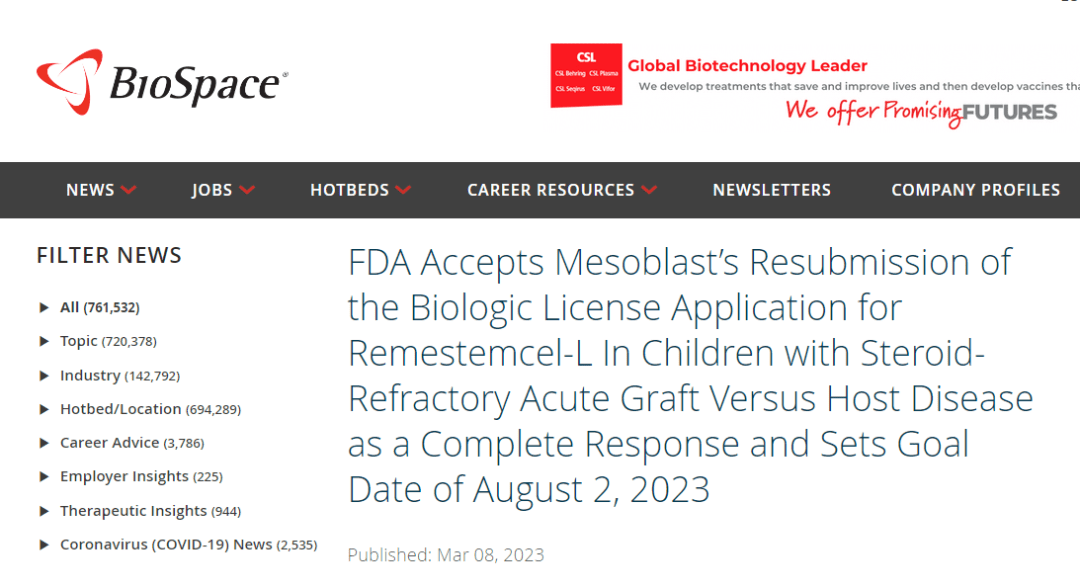Click the BioSpace logo
1080x588 pixels.
tap(162, 82)
